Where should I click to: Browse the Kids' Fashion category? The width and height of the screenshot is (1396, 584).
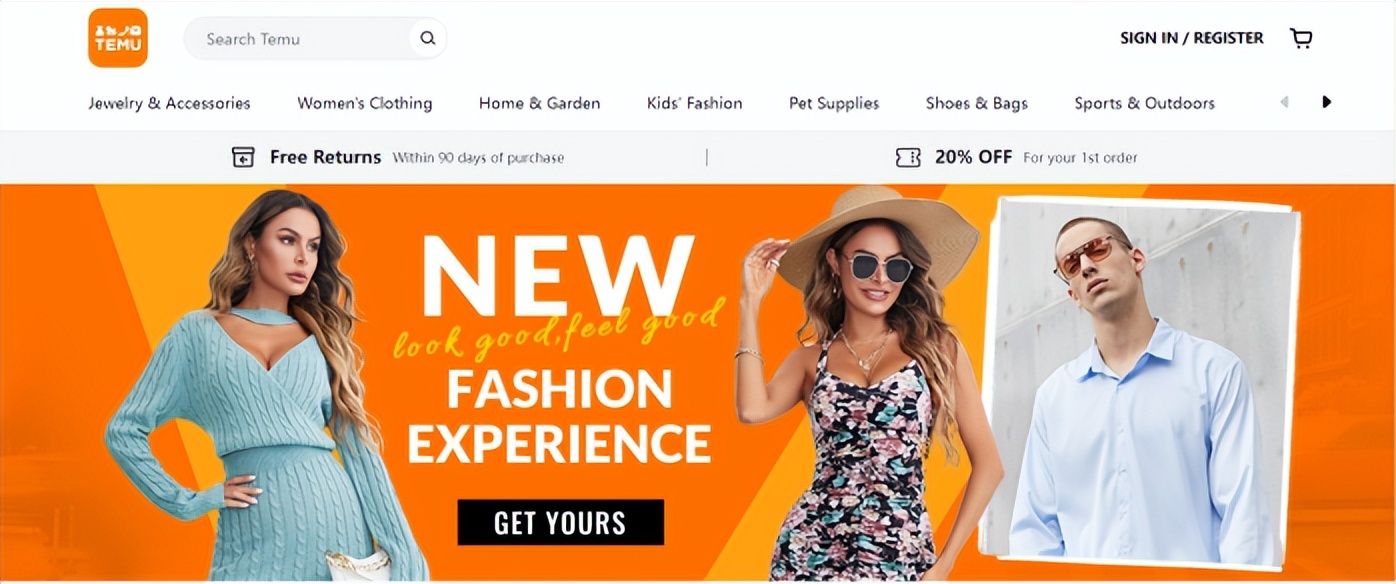pyautogui.click(x=695, y=103)
